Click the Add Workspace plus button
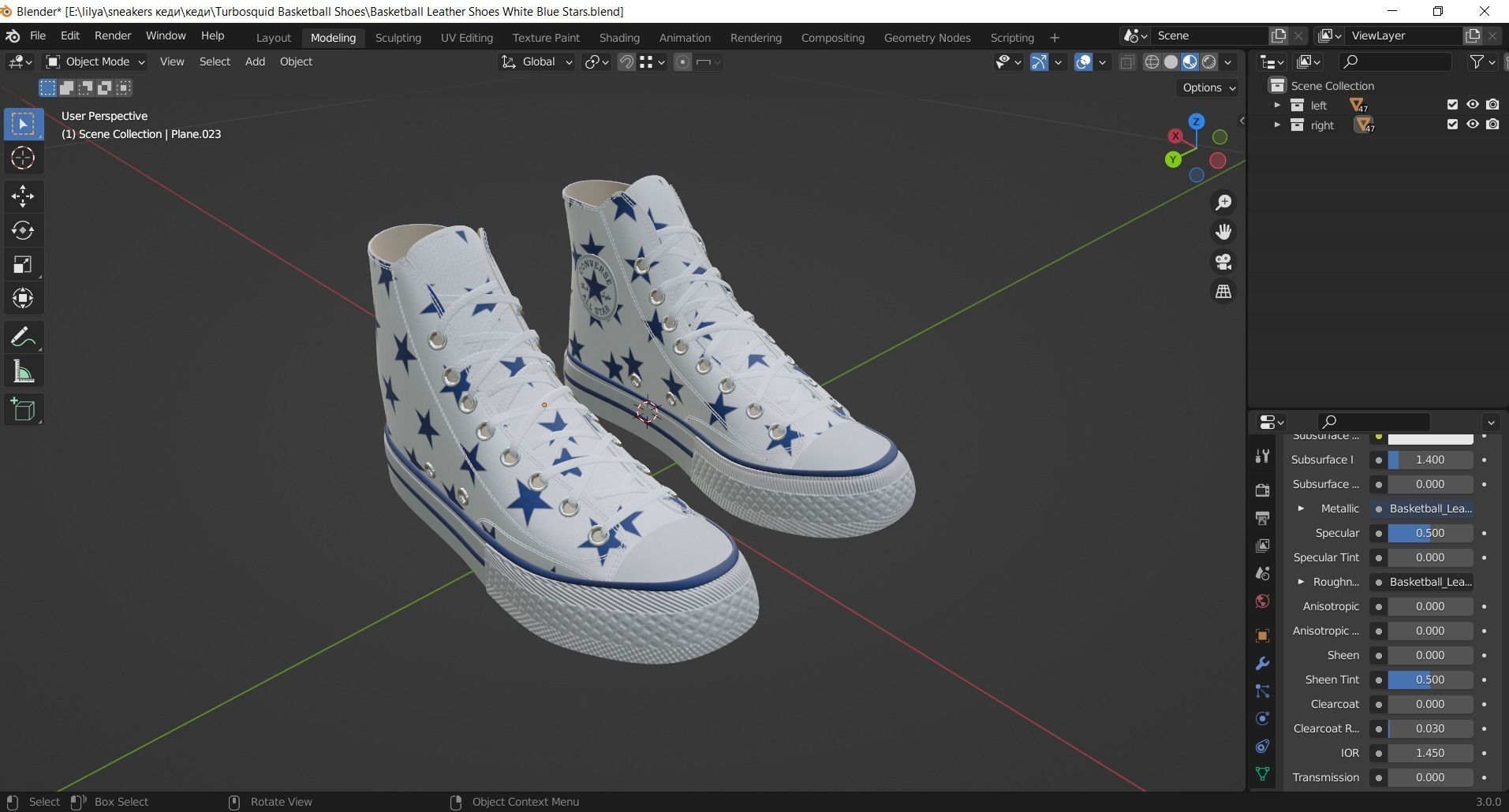The width and height of the screenshot is (1509, 812). tap(1055, 37)
